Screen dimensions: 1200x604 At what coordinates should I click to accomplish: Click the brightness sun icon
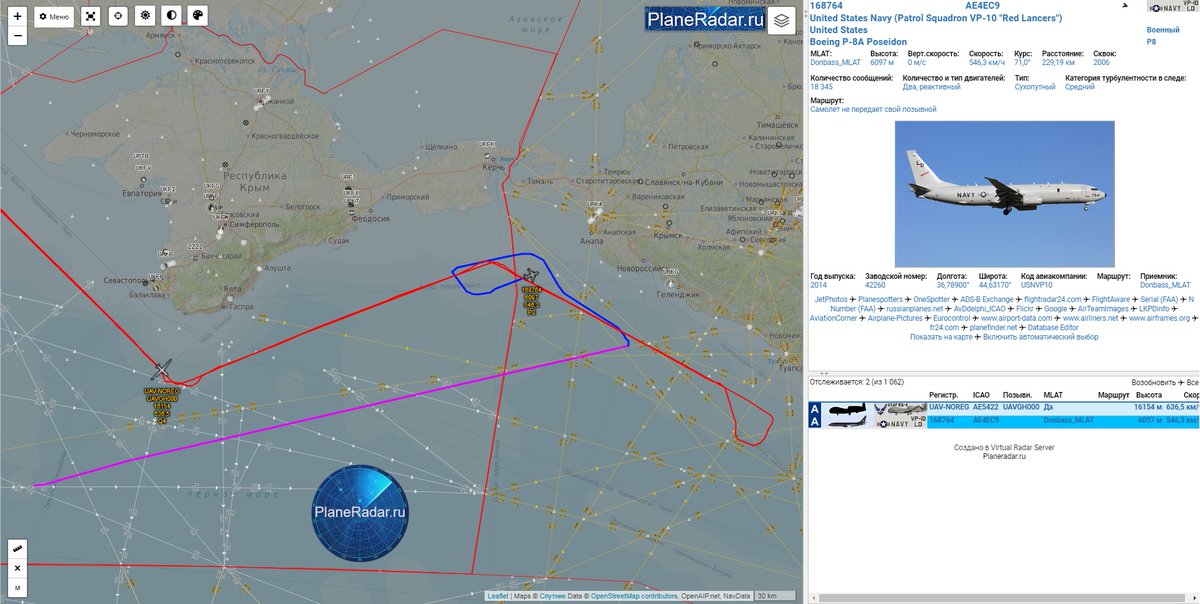coord(145,17)
